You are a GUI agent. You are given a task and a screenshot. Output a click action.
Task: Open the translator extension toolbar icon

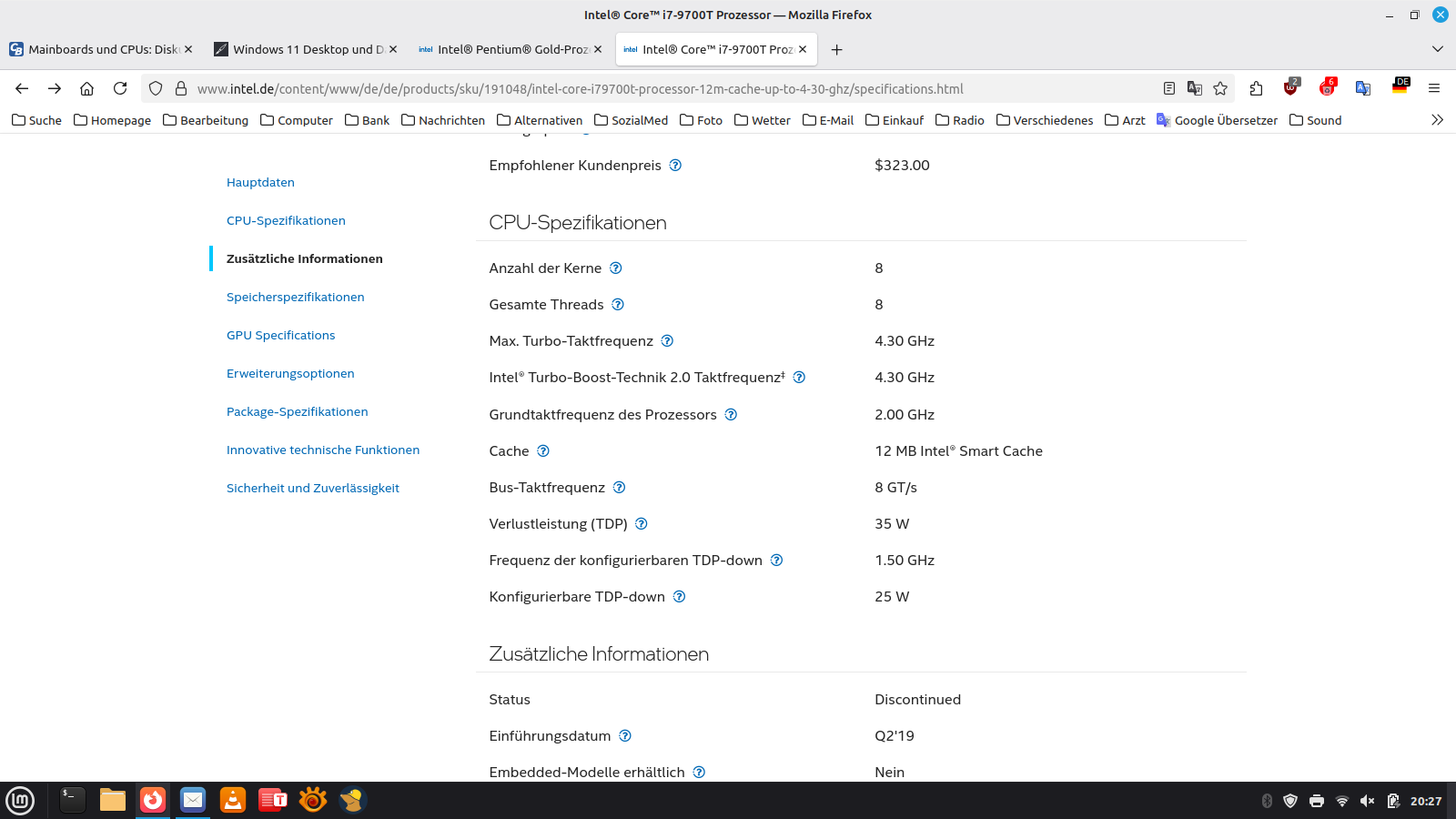point(1363,88)
